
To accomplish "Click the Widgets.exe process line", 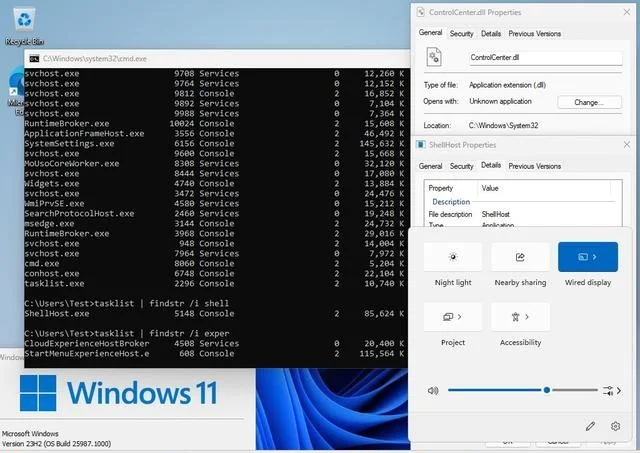I will pos(214,184).
